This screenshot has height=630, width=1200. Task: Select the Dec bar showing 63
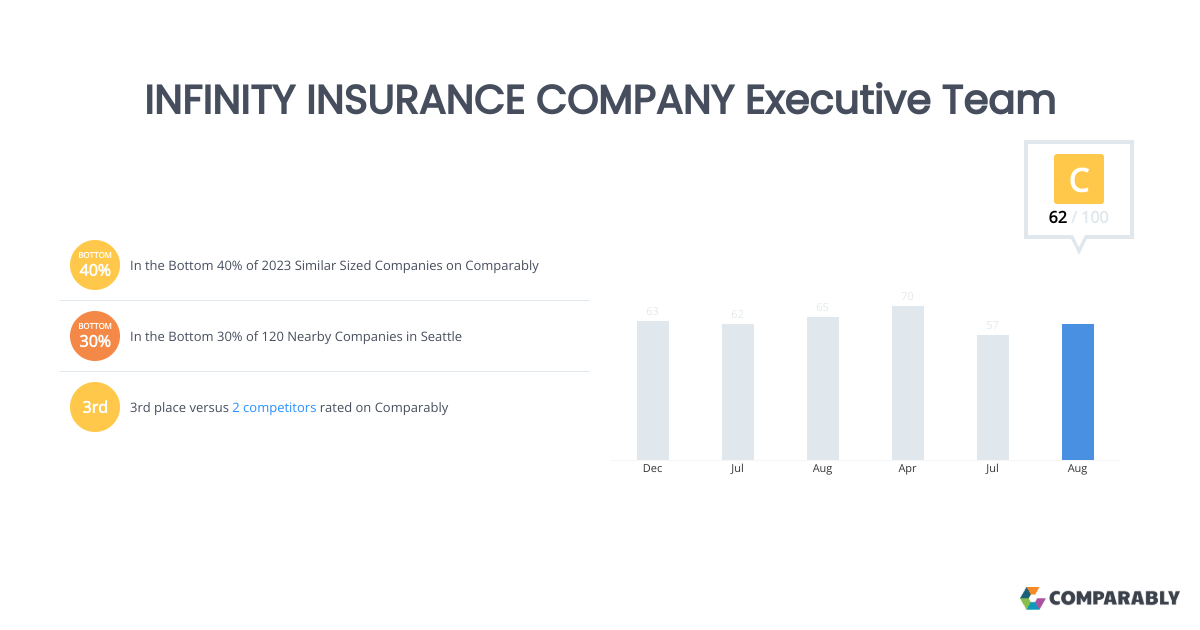pyautogui.click(x=653, y=390)
